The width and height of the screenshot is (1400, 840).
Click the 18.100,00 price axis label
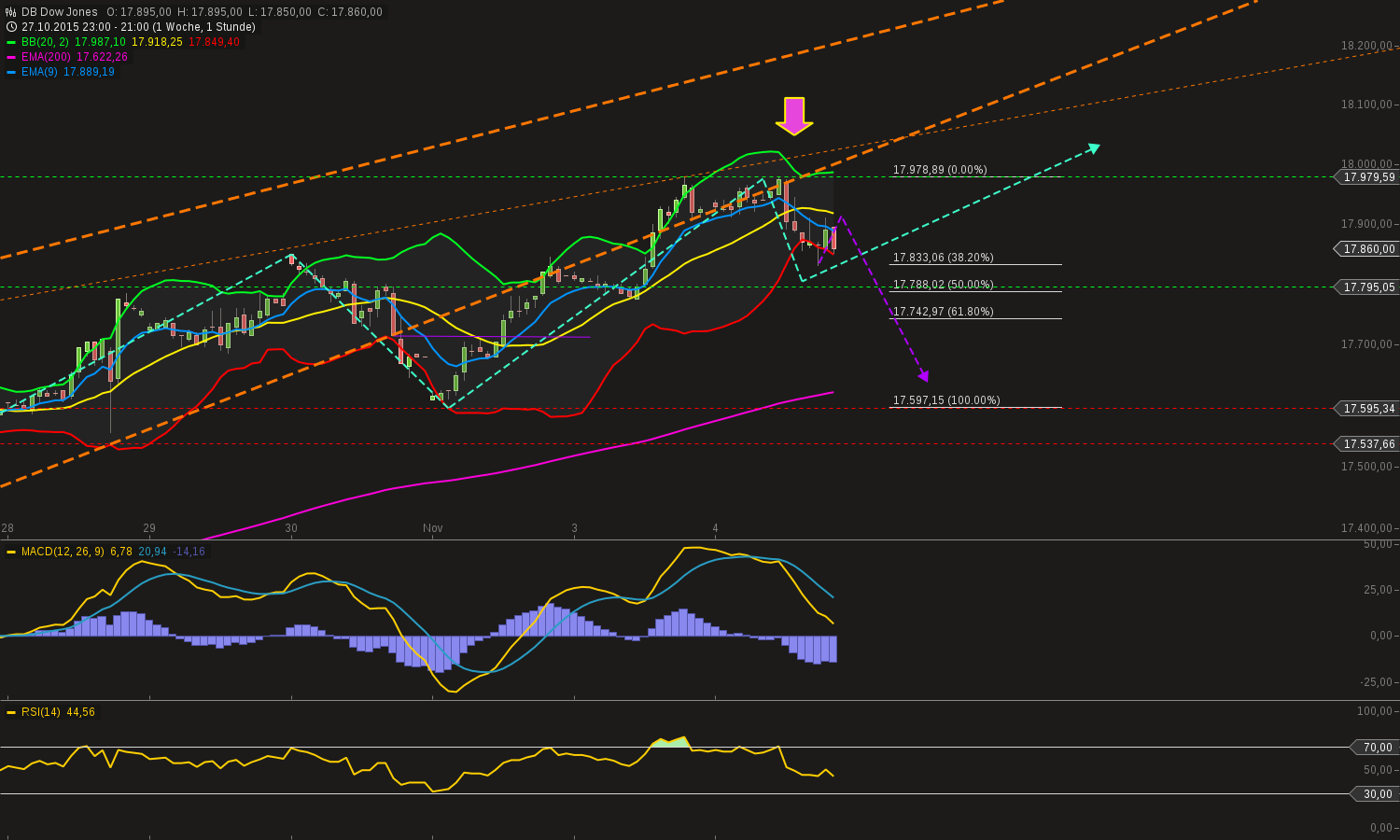coord(1365,105)
